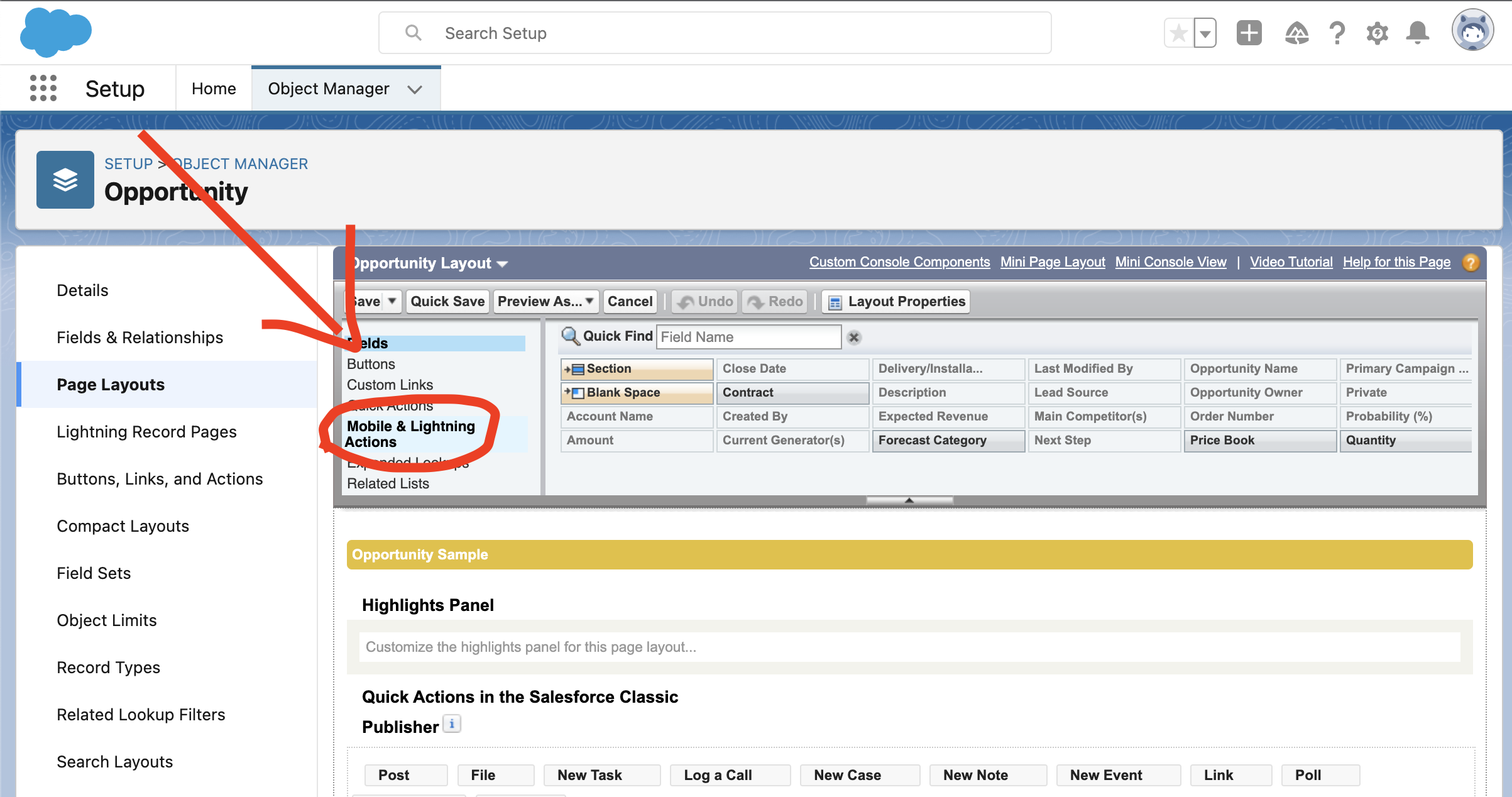Image resolution: width=1512 pixels, height=797 pixels.
Task: Open Compact Layouts in the sidebar
Action: (123, 526)
